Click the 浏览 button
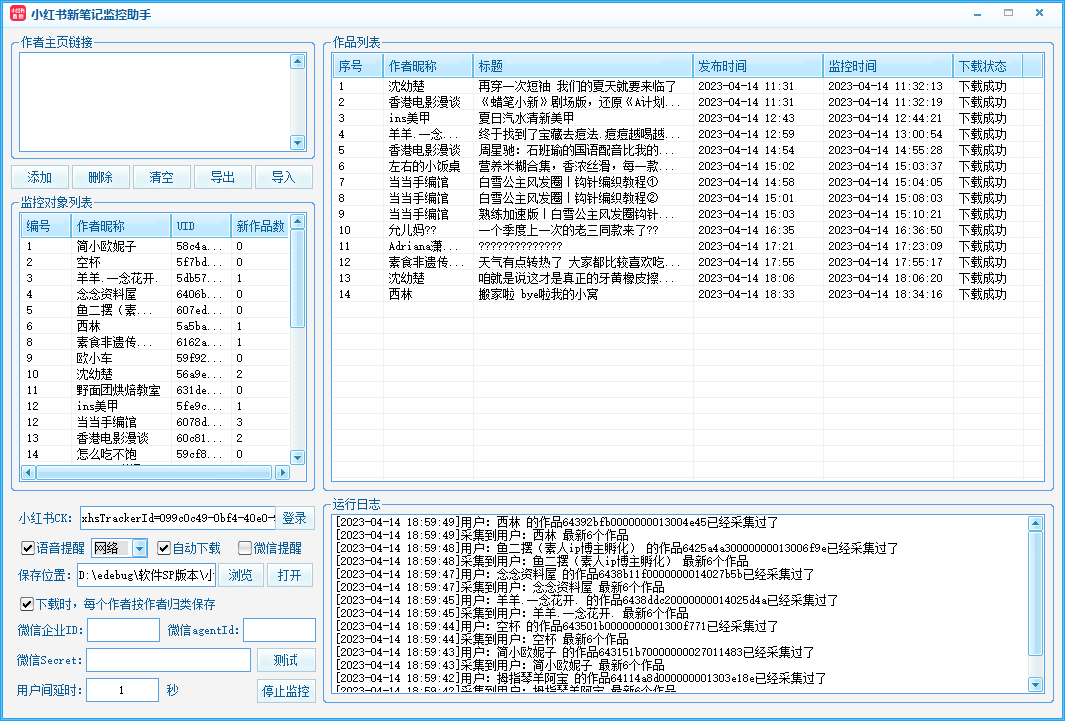The image size is (1065, 721). point(240,575)
